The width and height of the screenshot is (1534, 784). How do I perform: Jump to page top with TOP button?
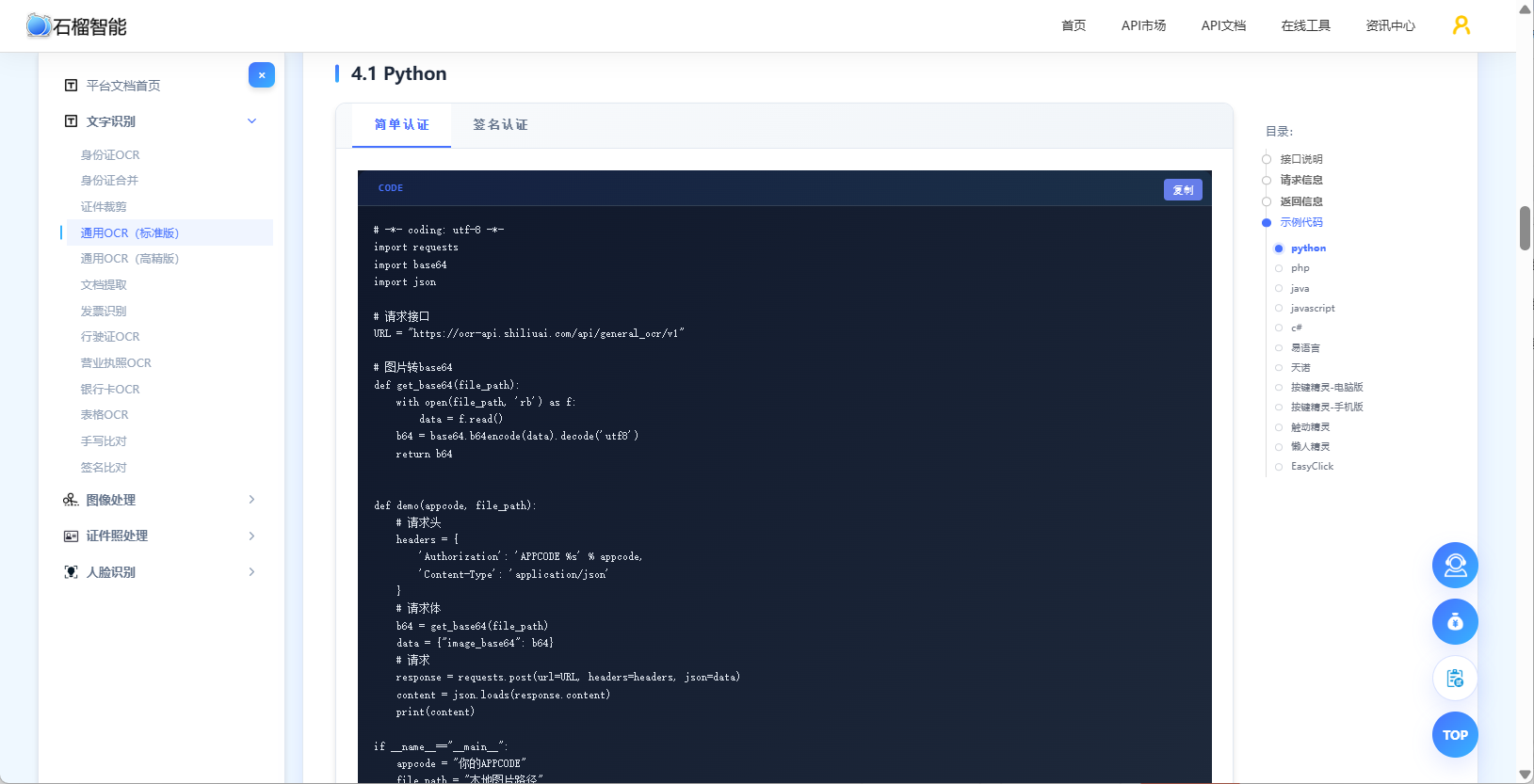(1455, 735)
